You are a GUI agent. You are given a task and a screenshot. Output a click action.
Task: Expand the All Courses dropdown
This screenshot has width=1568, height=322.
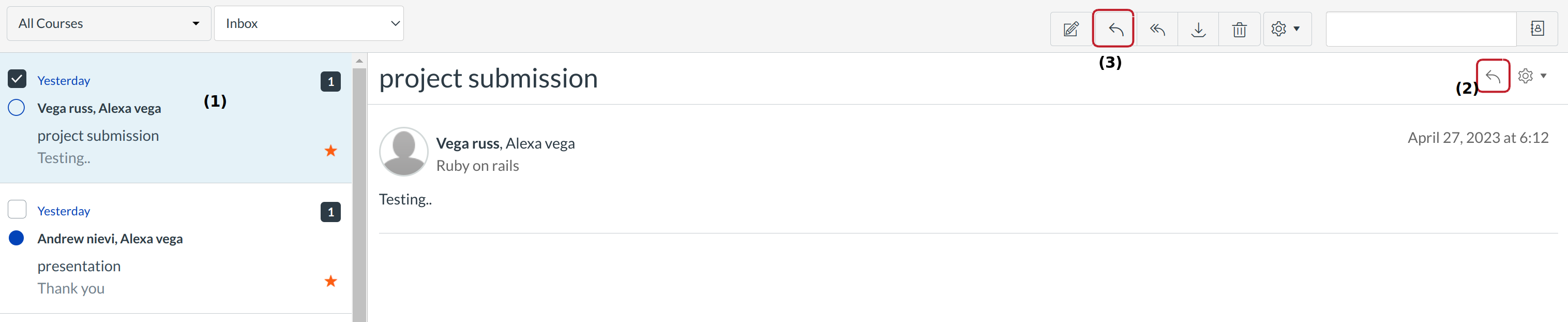coord(109,24)
